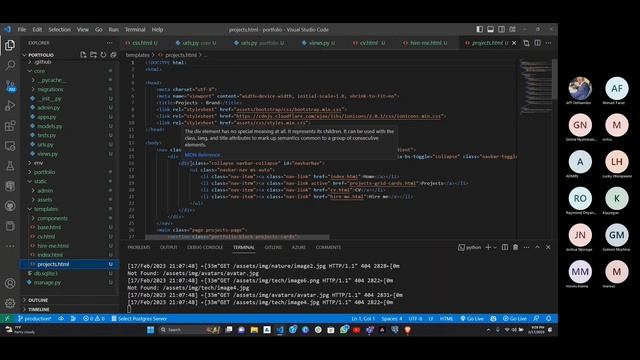640x360 pixels.
Task: Switch to the DEBUG CONSOLE panel tab
Action: click(205, 247)
